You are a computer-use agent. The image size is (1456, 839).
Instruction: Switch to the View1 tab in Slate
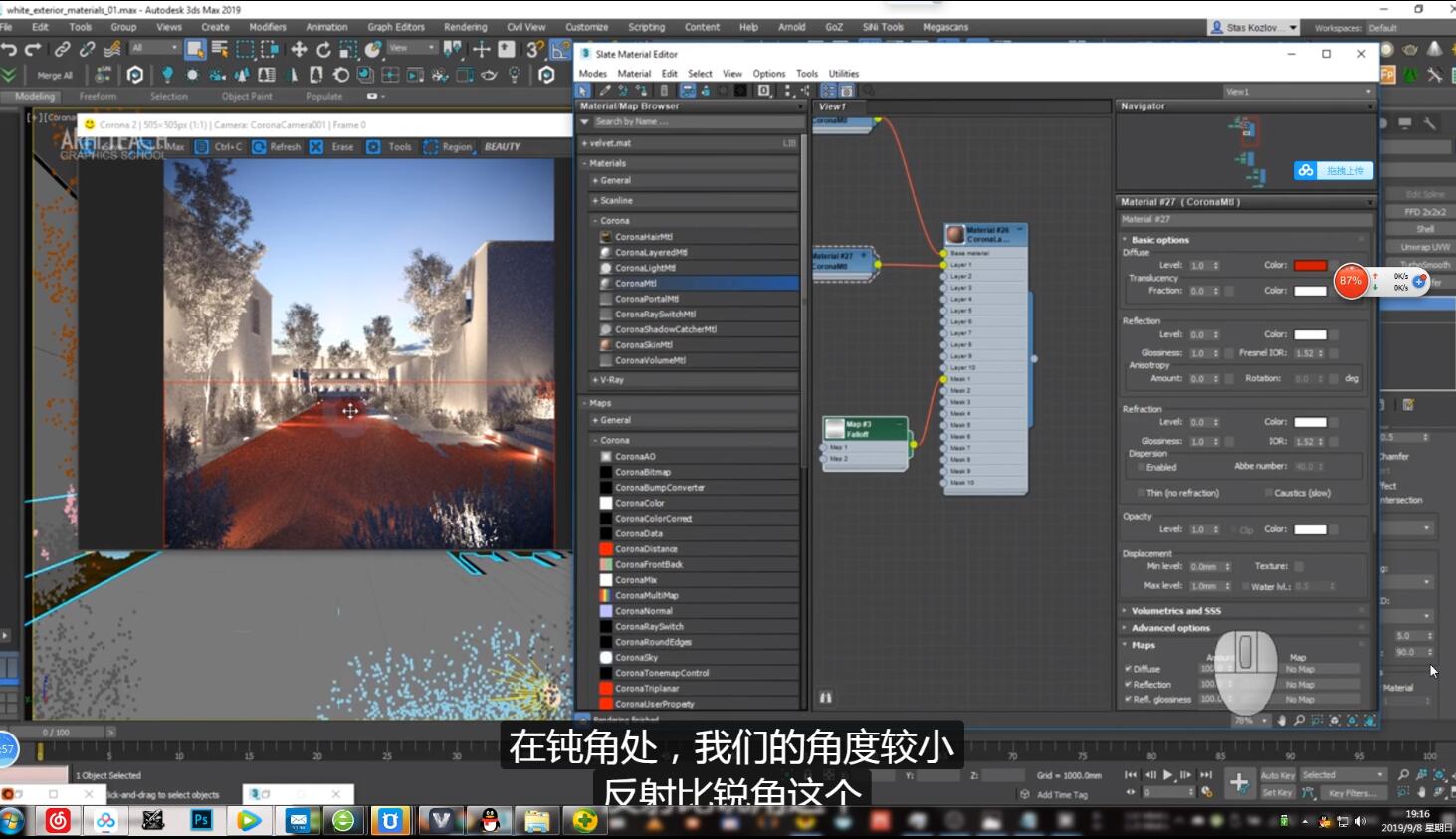[x=832, y=106]
